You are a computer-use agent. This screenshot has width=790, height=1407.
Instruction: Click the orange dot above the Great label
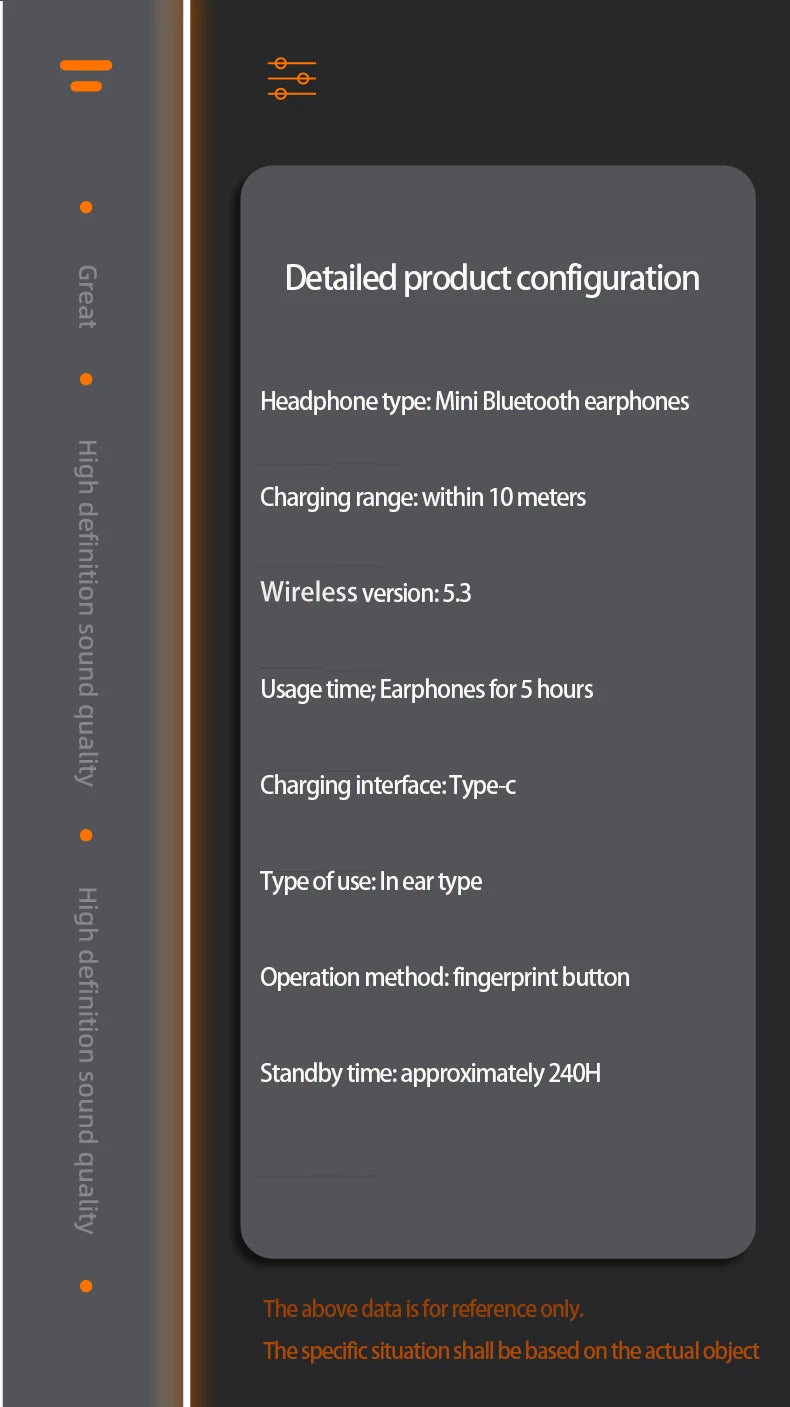[86, 207]
